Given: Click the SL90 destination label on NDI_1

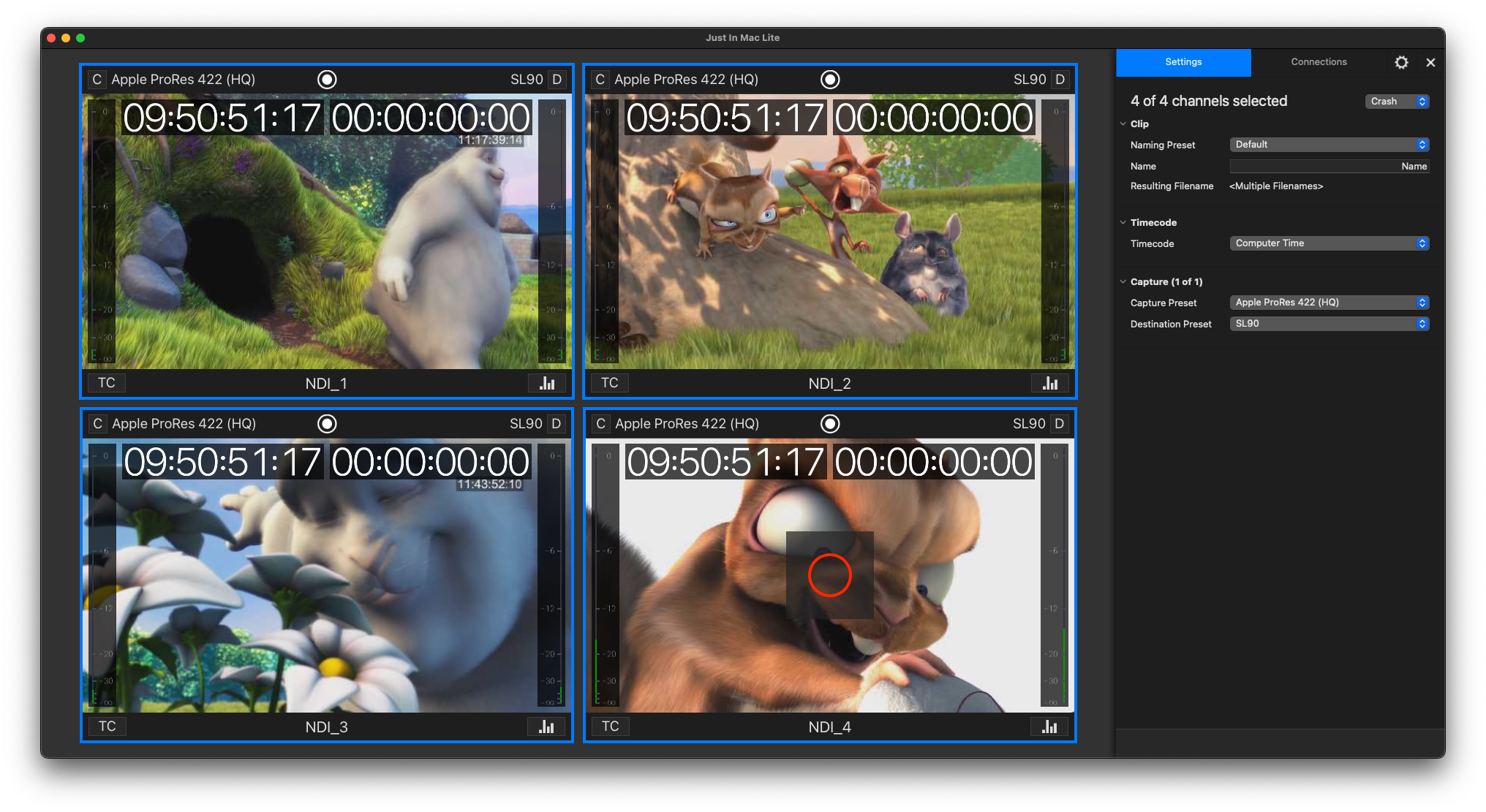Looking at the screenshot, I should click(x=527, y=80).
